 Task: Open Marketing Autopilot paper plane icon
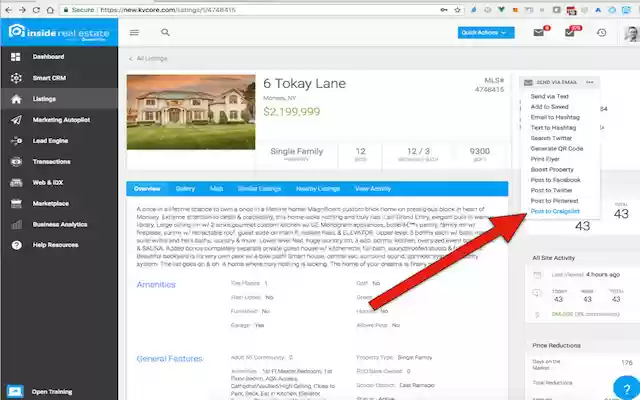point(16,120)
